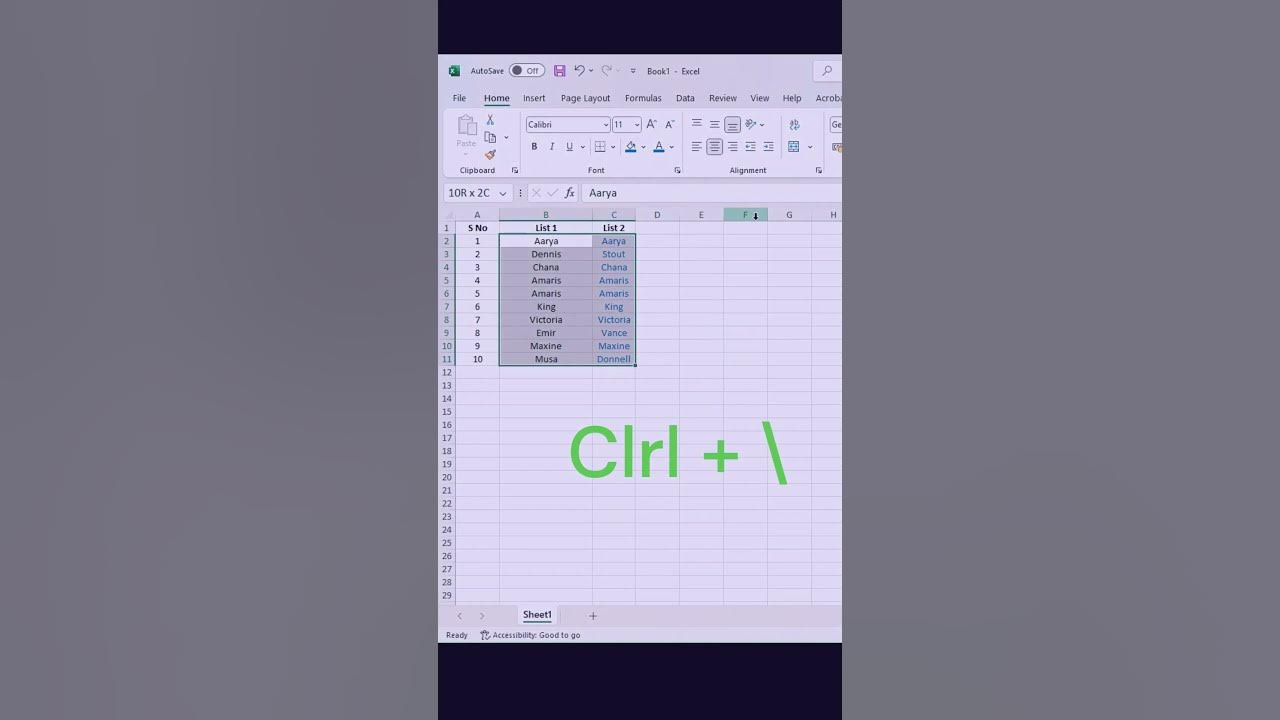
Task: Open the File menu
Action: (459, 98)
